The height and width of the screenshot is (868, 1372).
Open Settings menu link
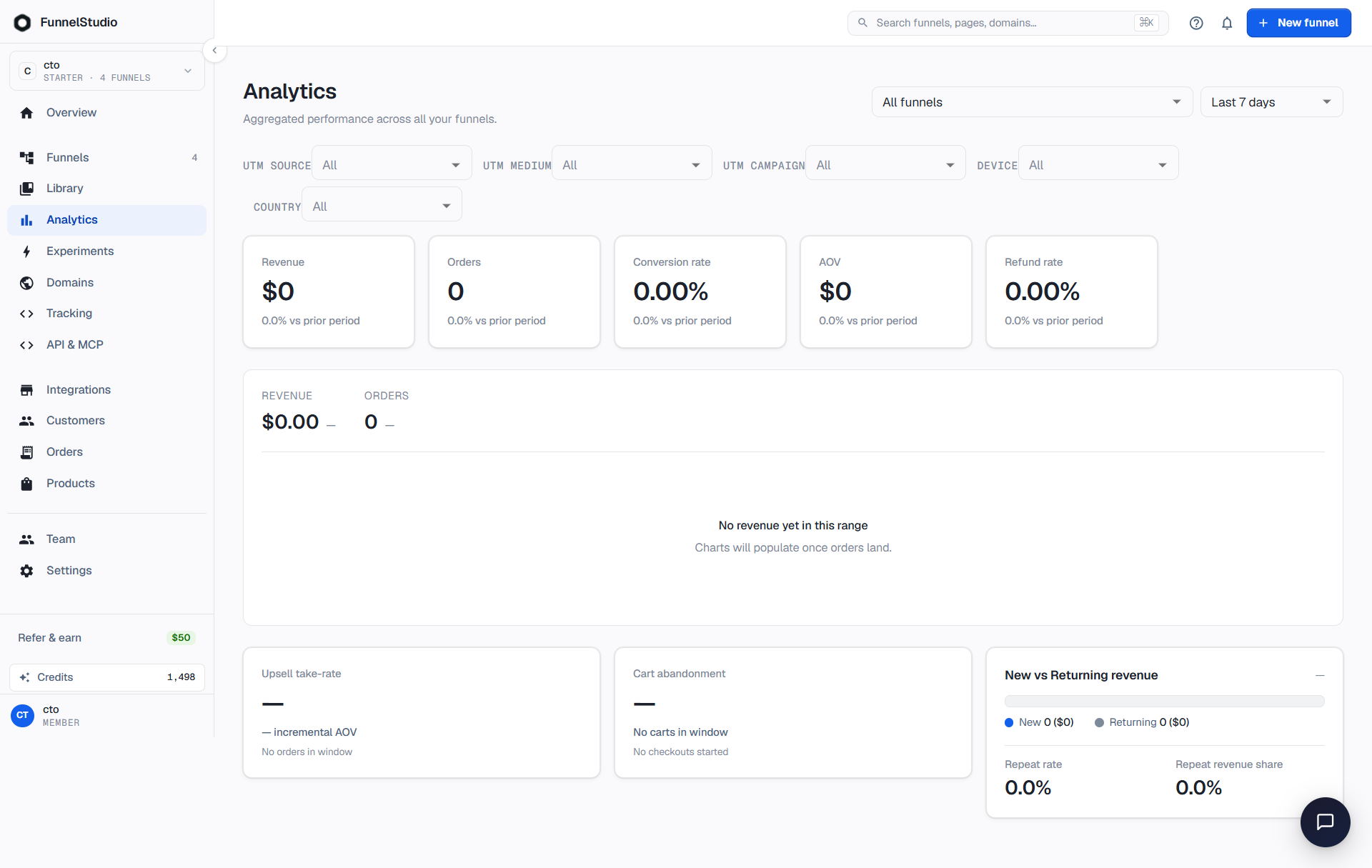106,571
